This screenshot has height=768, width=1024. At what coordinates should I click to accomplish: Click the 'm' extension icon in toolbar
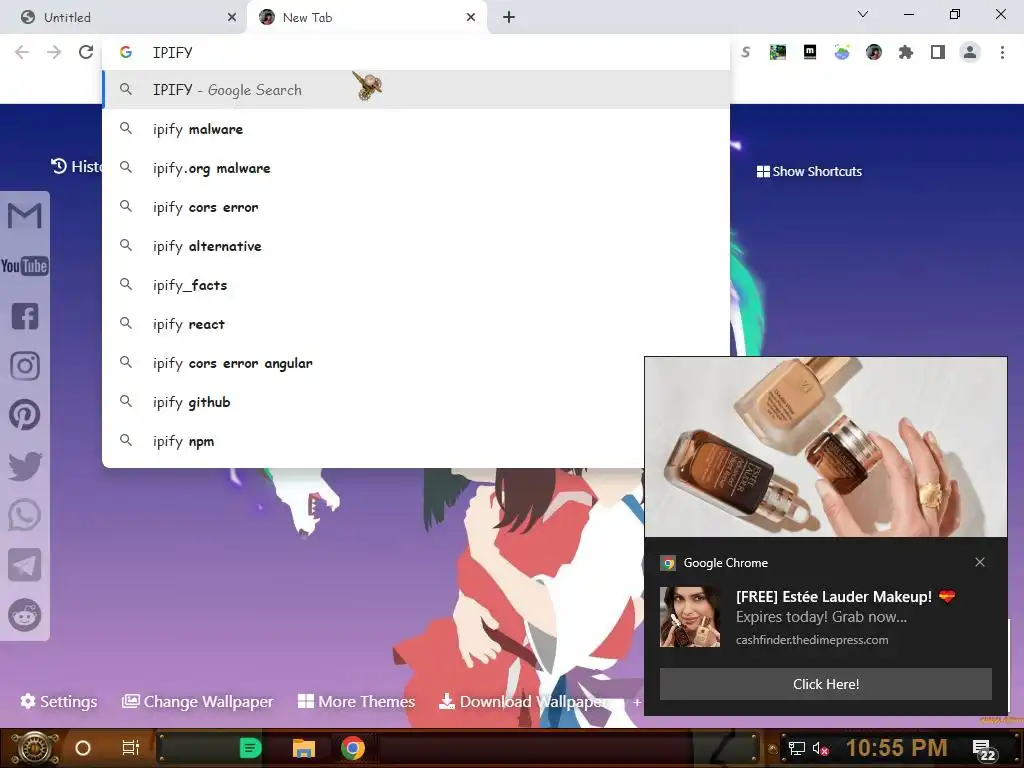(x=810, y=52)
